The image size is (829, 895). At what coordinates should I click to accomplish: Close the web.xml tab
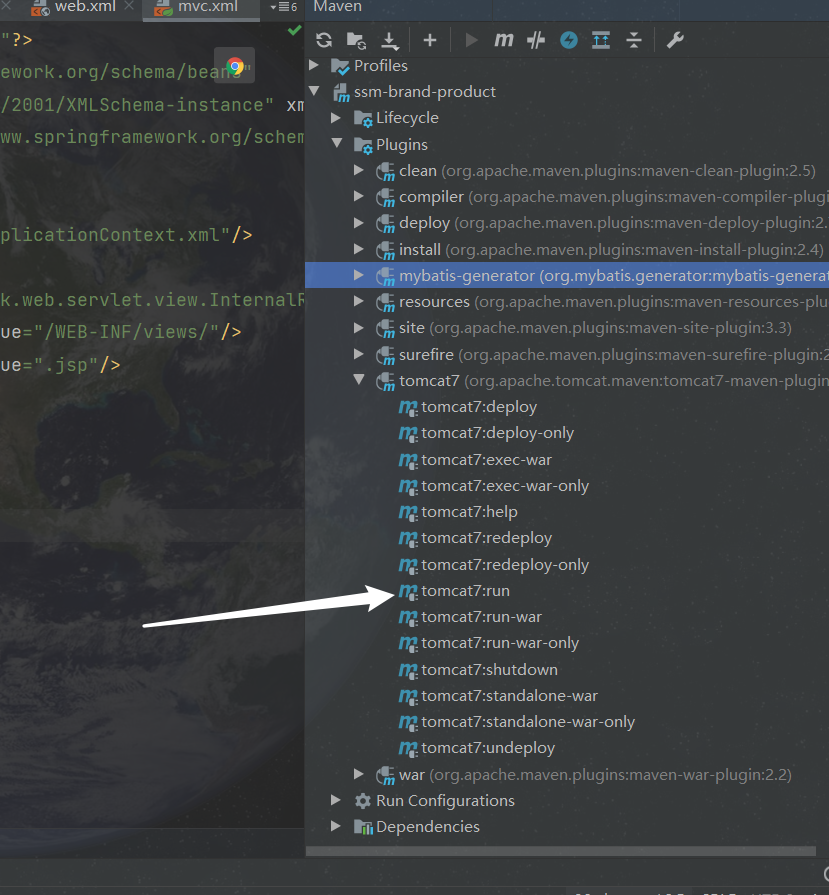coord(130,6)
